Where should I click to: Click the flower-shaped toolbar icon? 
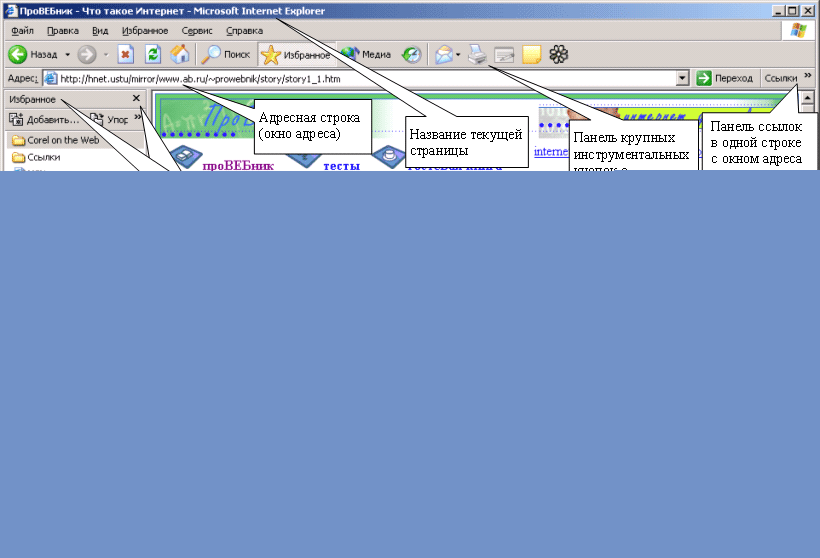point(559,54)
